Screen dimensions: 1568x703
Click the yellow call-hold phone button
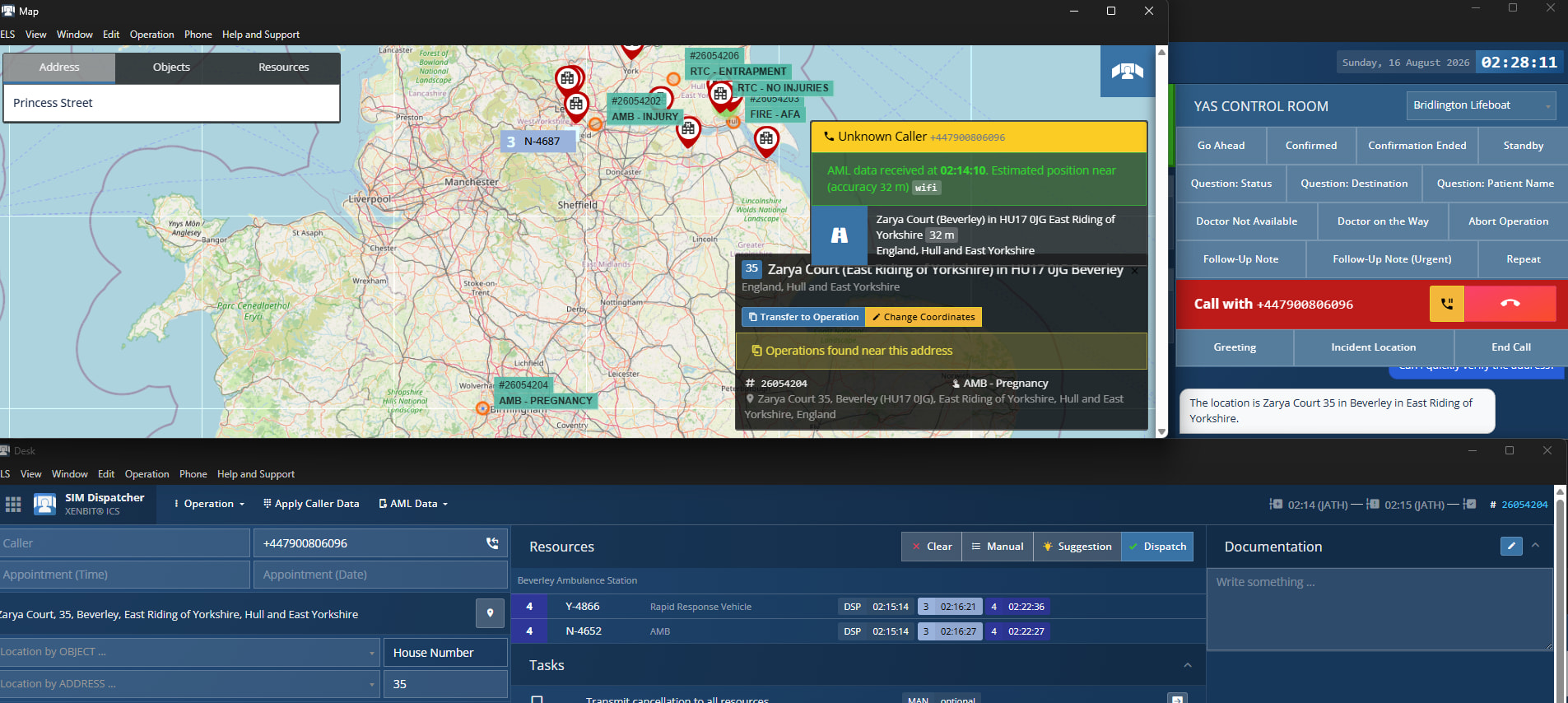point(1447,304)
